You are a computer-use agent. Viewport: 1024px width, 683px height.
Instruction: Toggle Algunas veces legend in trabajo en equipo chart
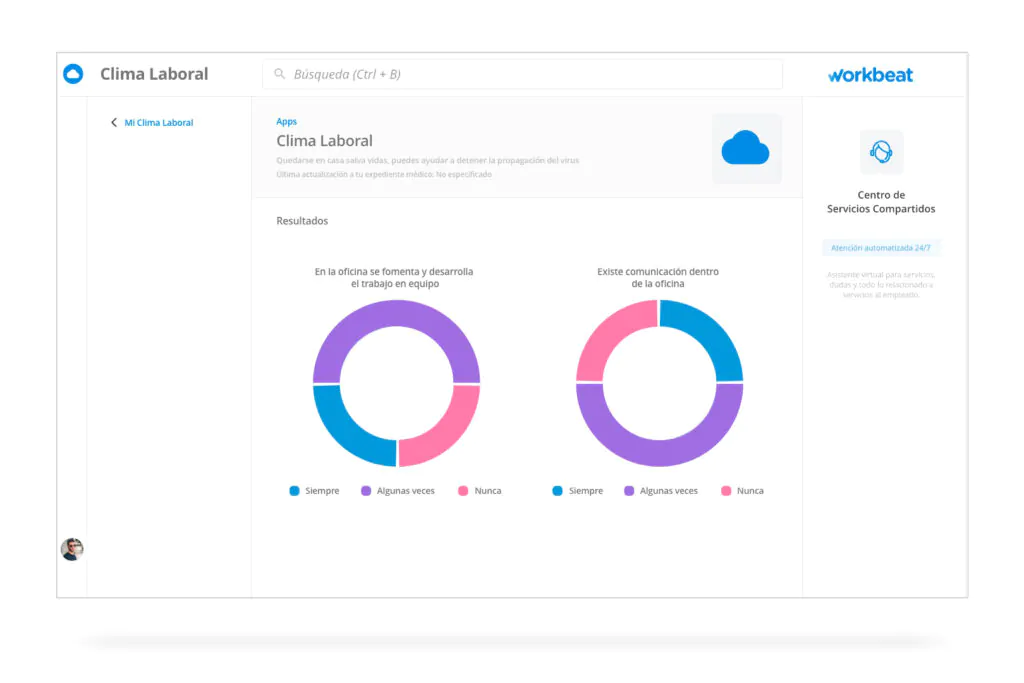point(397,491)
